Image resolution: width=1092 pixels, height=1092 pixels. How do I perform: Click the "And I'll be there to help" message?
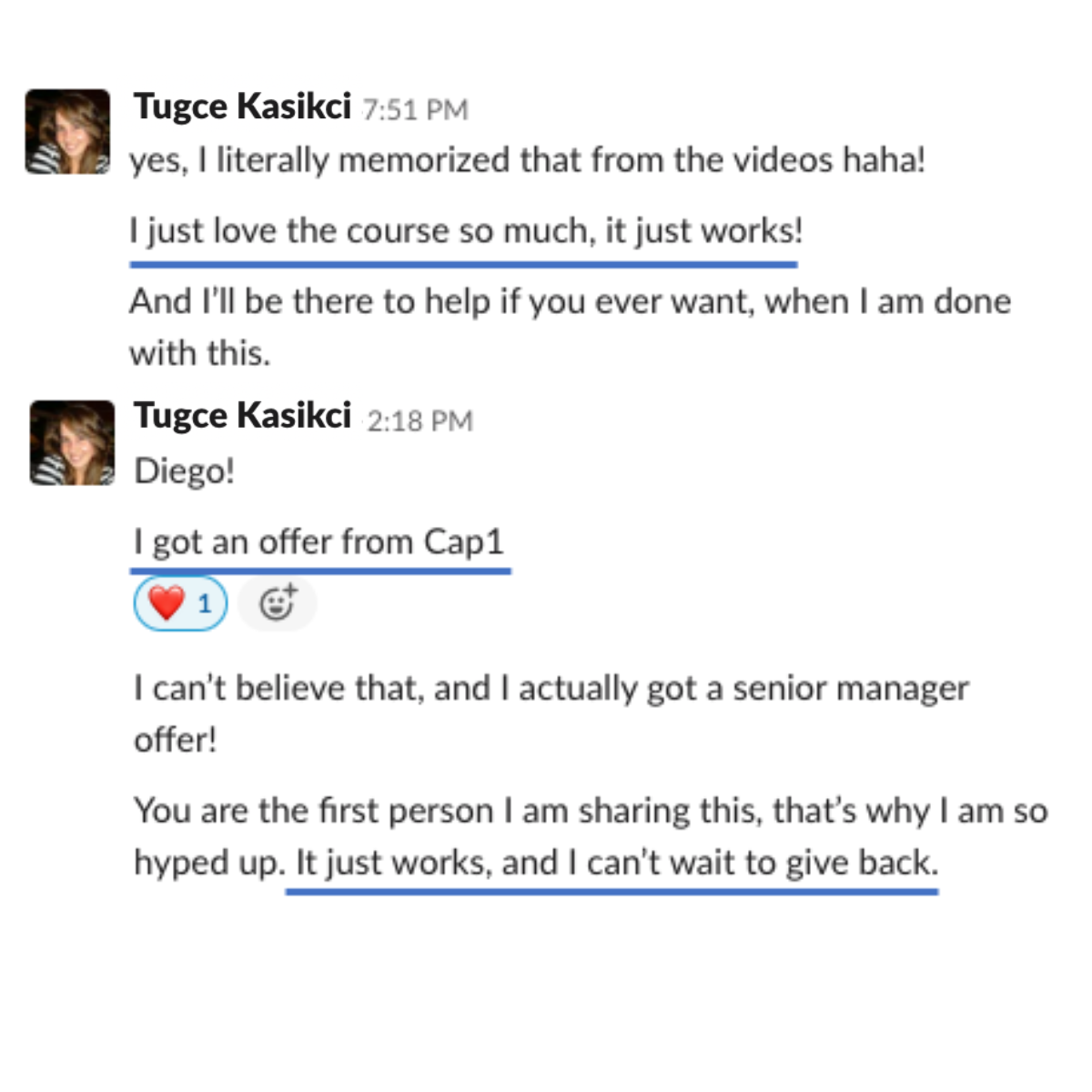click(570, 301)
